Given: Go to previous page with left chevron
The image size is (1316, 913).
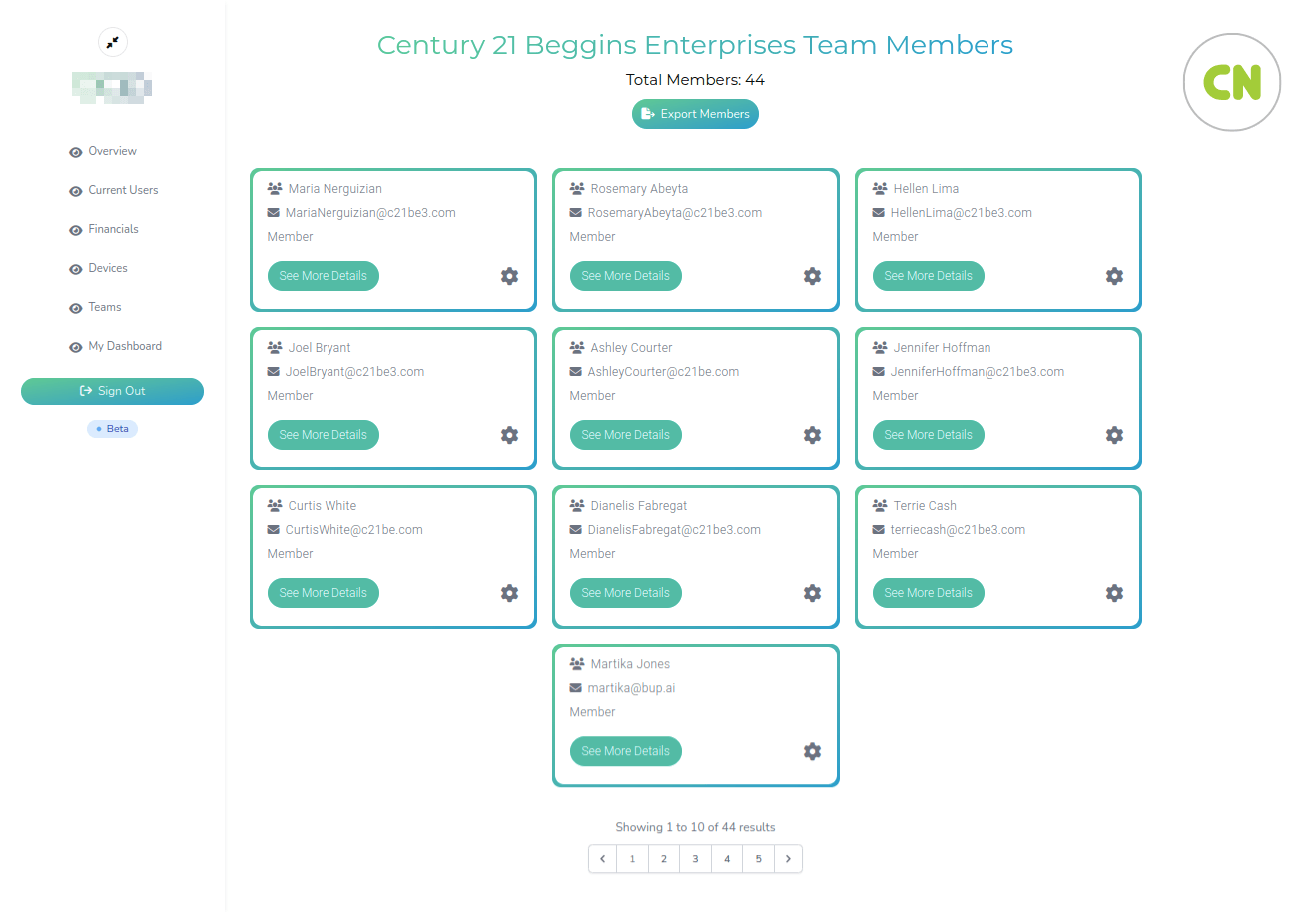Looking at the screenshot, I should [602, 859].
